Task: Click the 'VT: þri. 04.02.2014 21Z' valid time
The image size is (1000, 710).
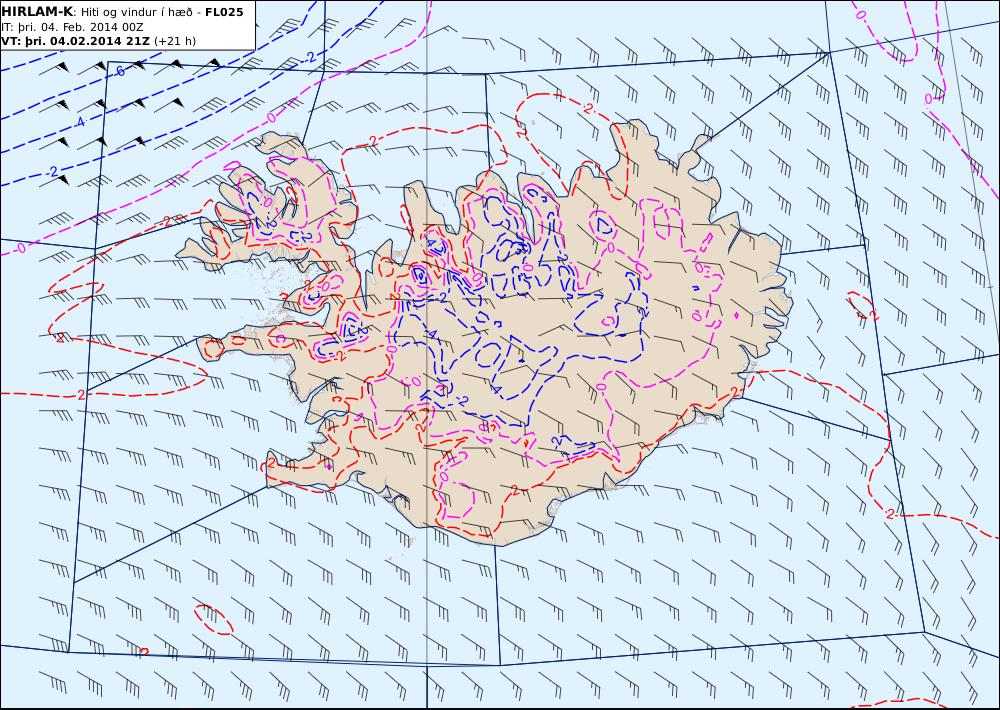Action: pos(76,41)
